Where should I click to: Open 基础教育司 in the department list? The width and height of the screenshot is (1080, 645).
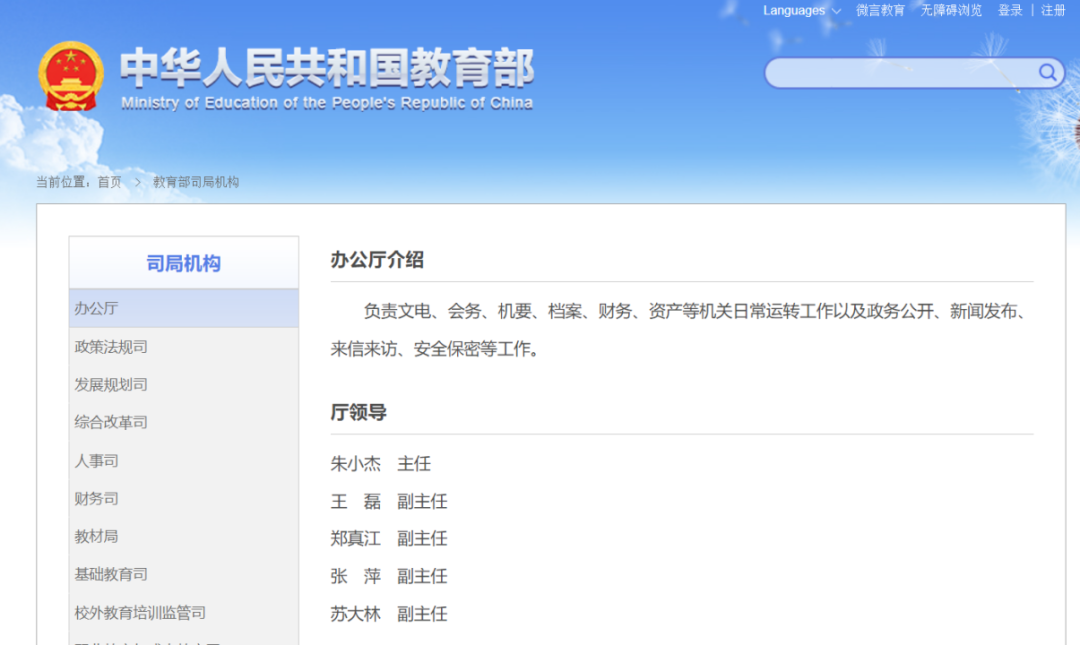pyautogui.click(x=184, y=574)
